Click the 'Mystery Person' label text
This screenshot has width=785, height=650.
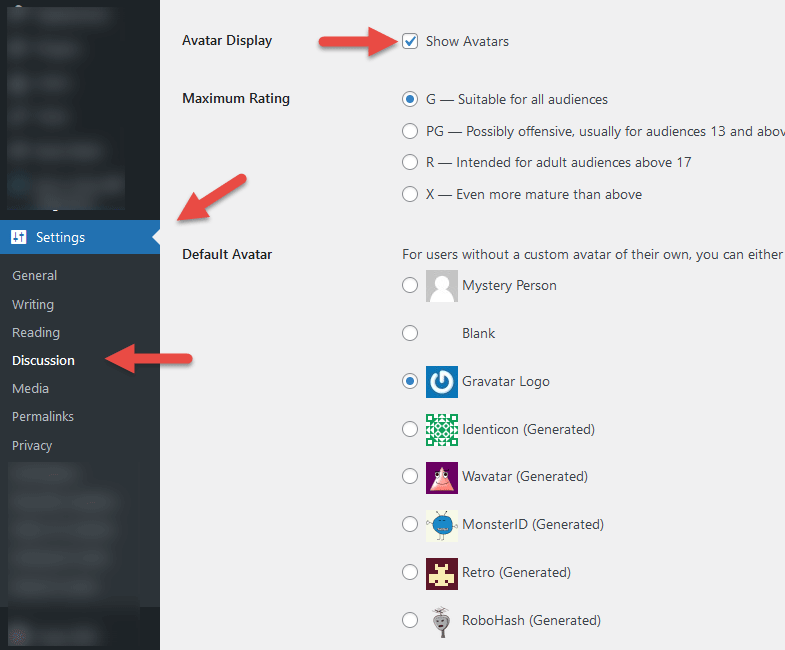click(x=509, y=285)
